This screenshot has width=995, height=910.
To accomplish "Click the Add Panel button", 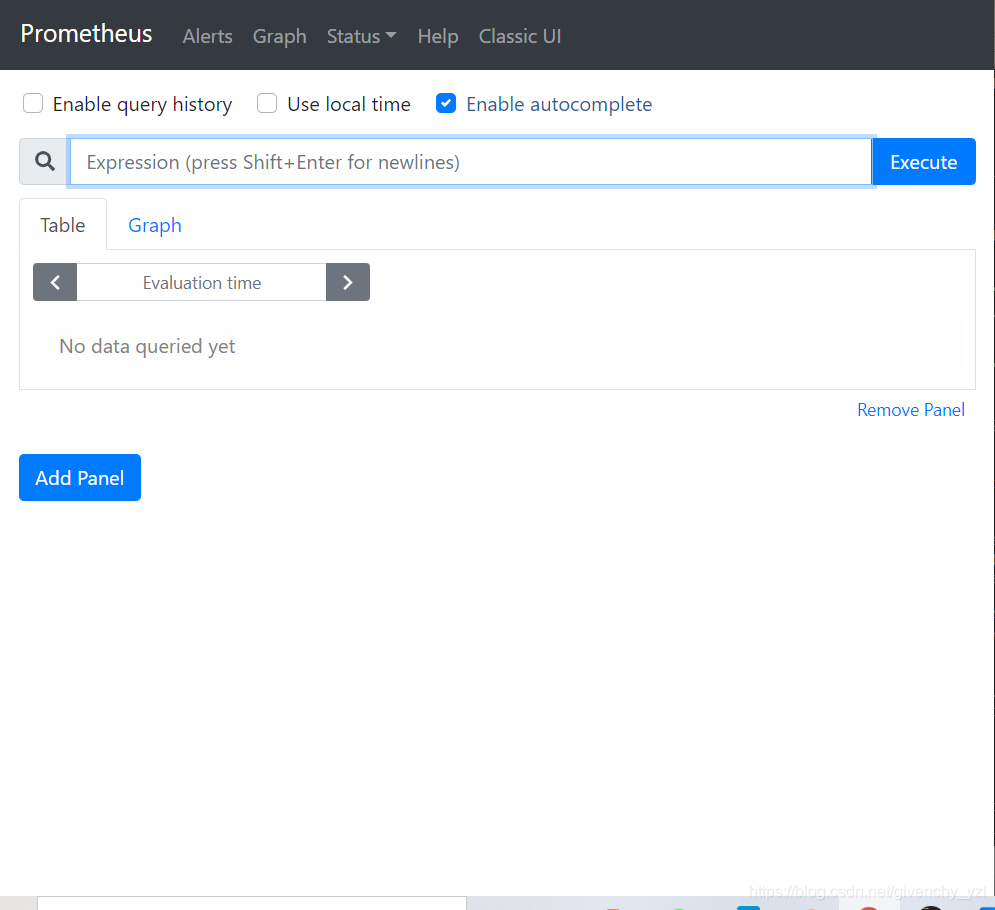I will pyautogui.click(x=80, y=477).
